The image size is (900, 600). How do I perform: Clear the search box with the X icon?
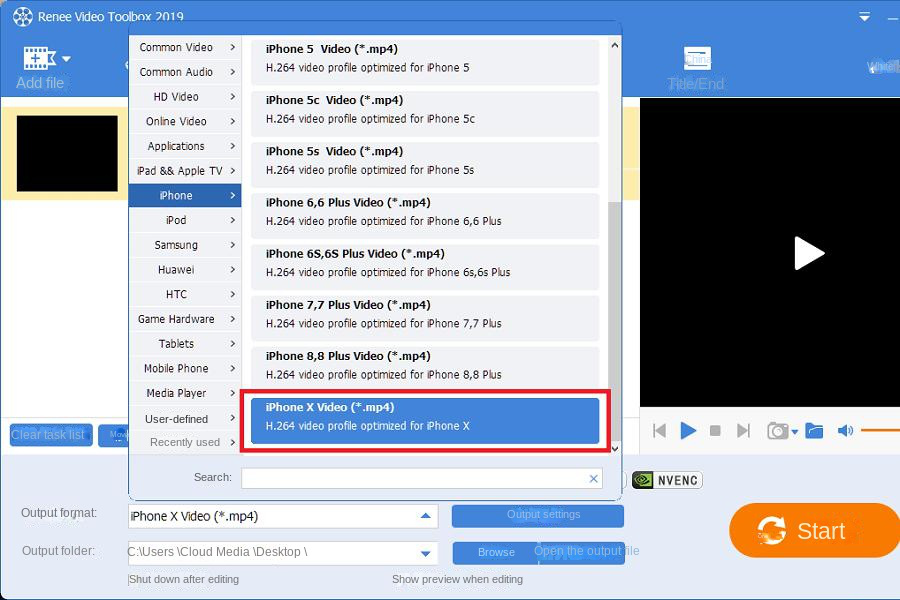point(593,478)
